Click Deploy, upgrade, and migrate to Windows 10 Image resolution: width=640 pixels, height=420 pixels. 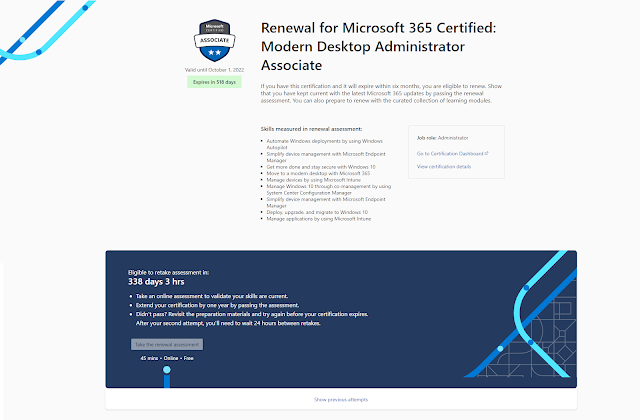coord(317,212)
